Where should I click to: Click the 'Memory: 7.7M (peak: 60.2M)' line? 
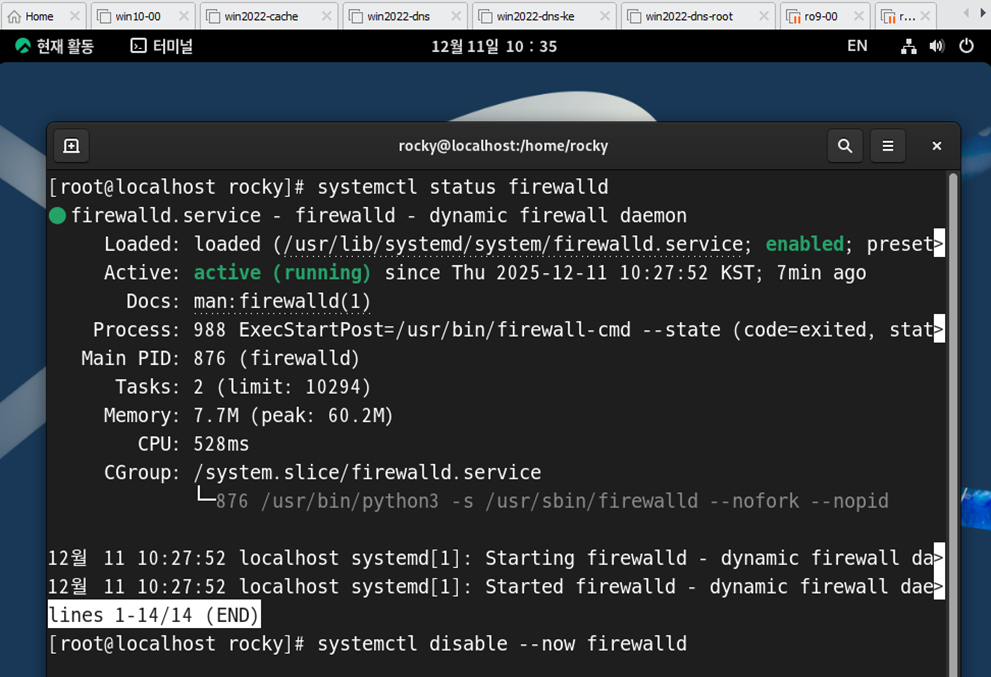(248, 415)
